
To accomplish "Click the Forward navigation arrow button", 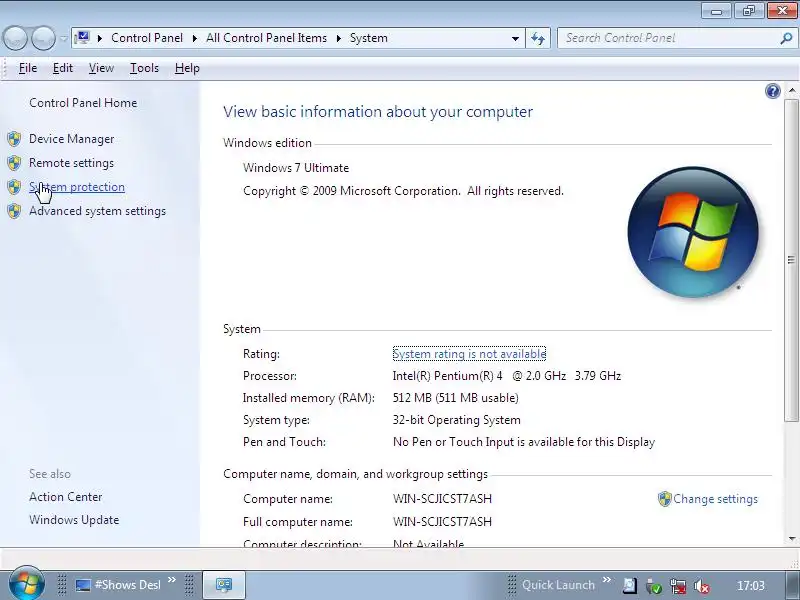I will tap(43, 38).
